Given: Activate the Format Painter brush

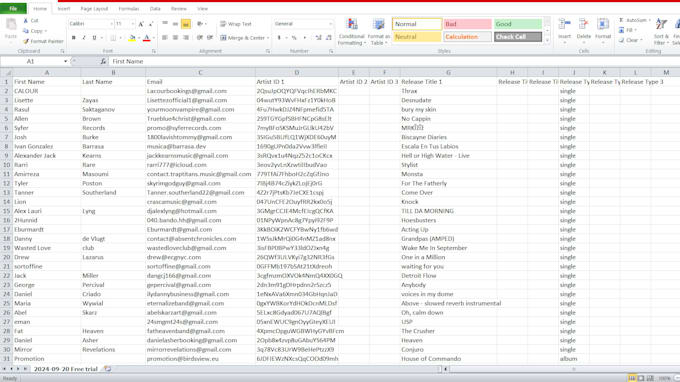Looking at the screenshot, I should coord(43,41).
